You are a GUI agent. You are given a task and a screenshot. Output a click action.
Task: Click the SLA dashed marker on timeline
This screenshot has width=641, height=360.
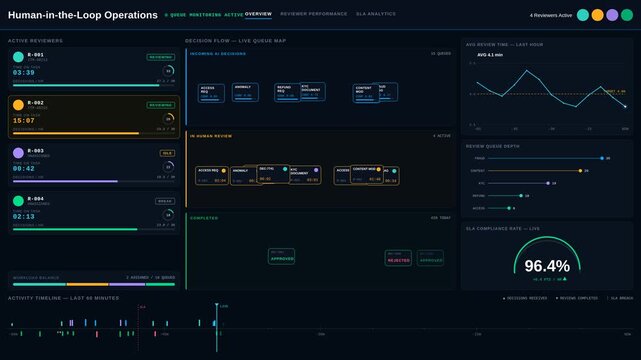coord(139,328)
